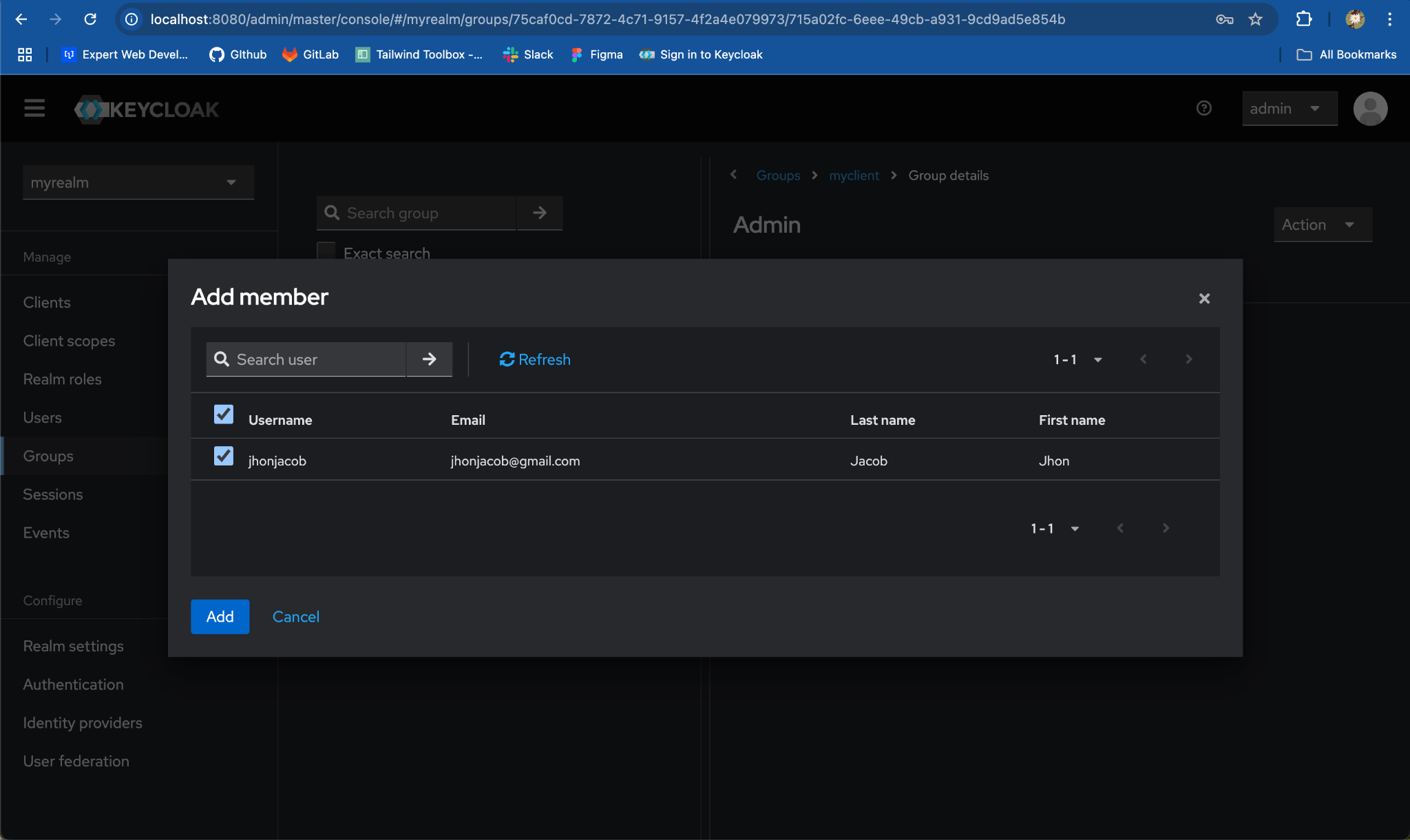1410x840 pixels.
Task: Open the hamburger navigation menu
Action: [x=34, y=108]
